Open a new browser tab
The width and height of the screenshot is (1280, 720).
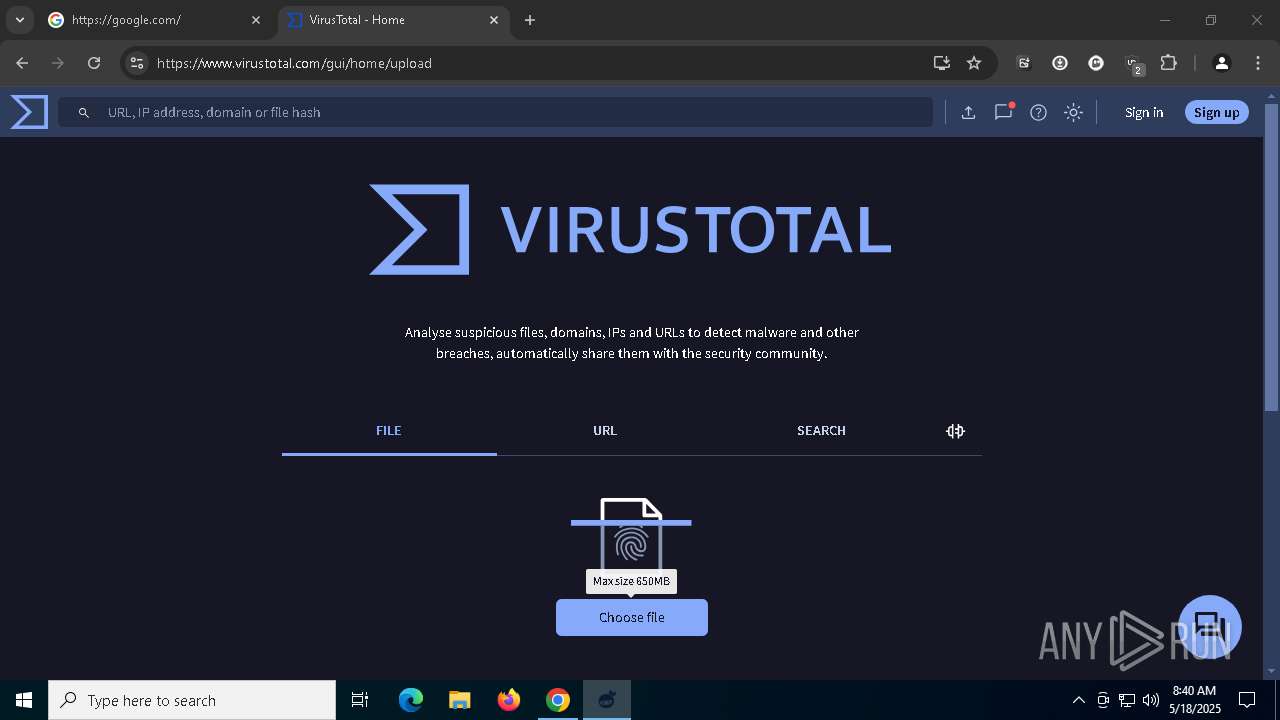coord(530,20)
